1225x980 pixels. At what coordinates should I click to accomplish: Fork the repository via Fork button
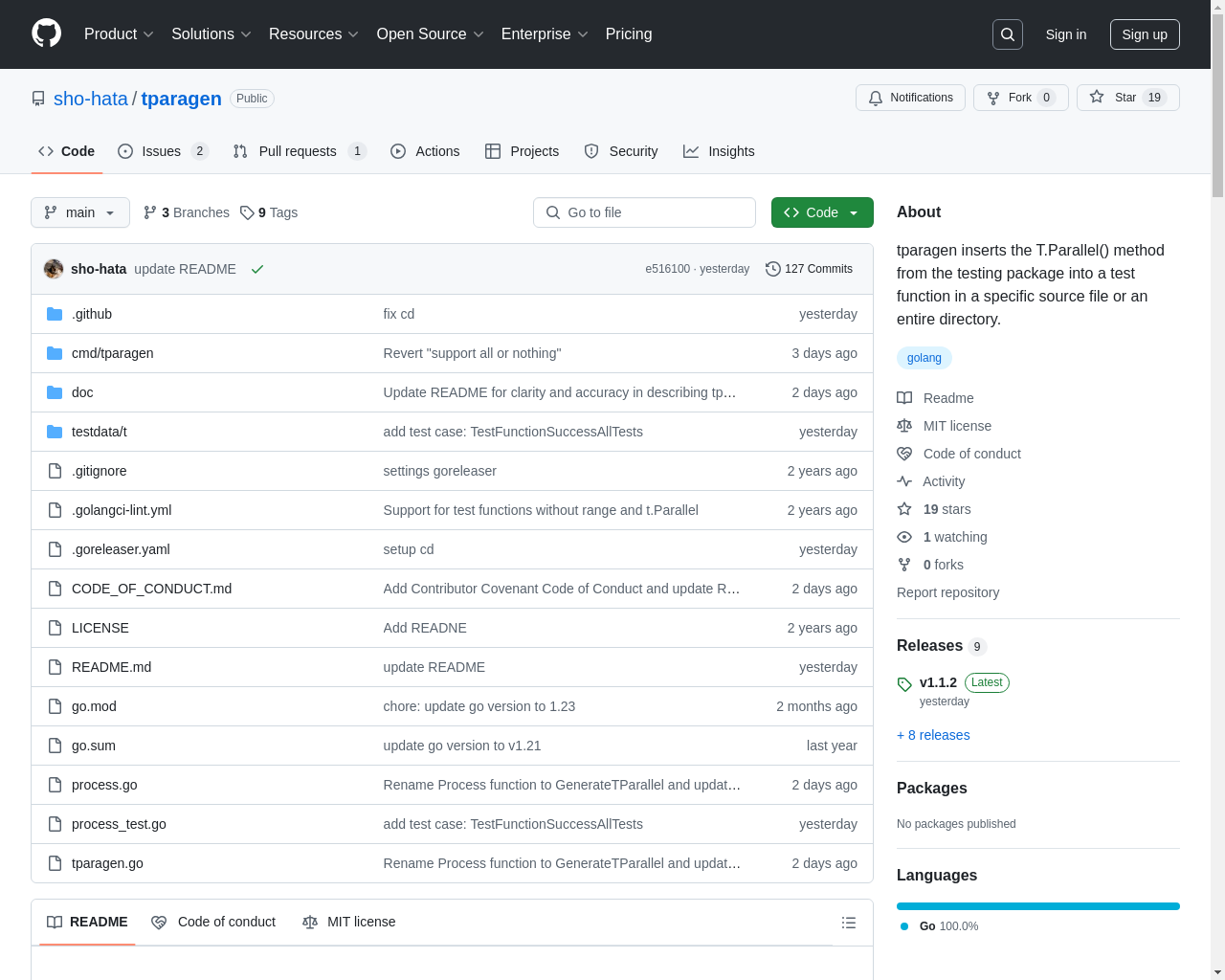[x=1020, y=98]
